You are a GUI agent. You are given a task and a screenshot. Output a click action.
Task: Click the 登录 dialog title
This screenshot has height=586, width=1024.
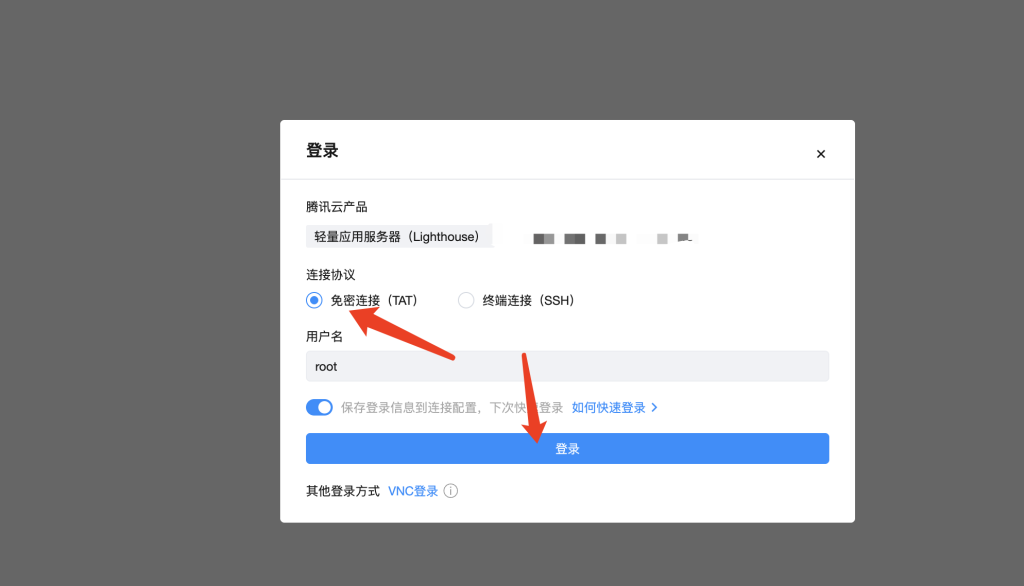tap(322, 151)
